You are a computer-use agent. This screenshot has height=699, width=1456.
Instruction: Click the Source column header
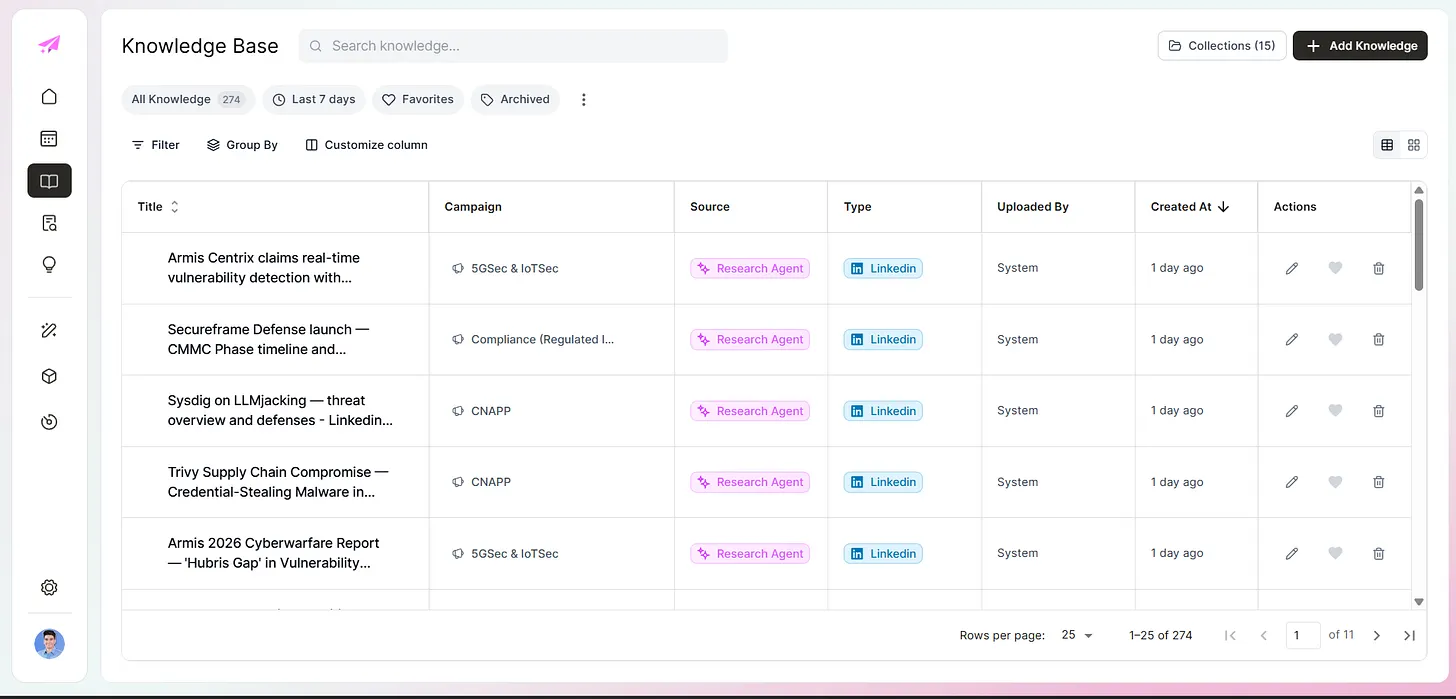coord(710,207)
